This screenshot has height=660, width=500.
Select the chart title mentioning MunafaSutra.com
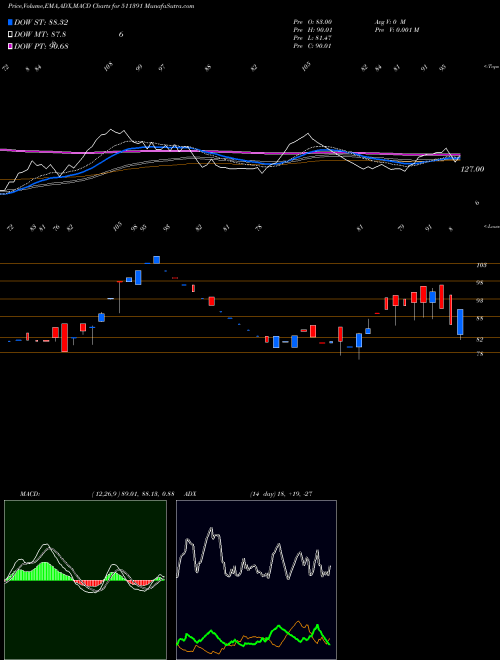tap(101, 6)
